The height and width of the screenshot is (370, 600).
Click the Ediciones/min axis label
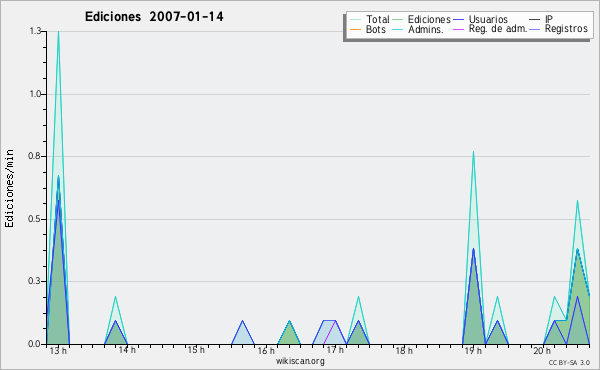pos(9,188)
